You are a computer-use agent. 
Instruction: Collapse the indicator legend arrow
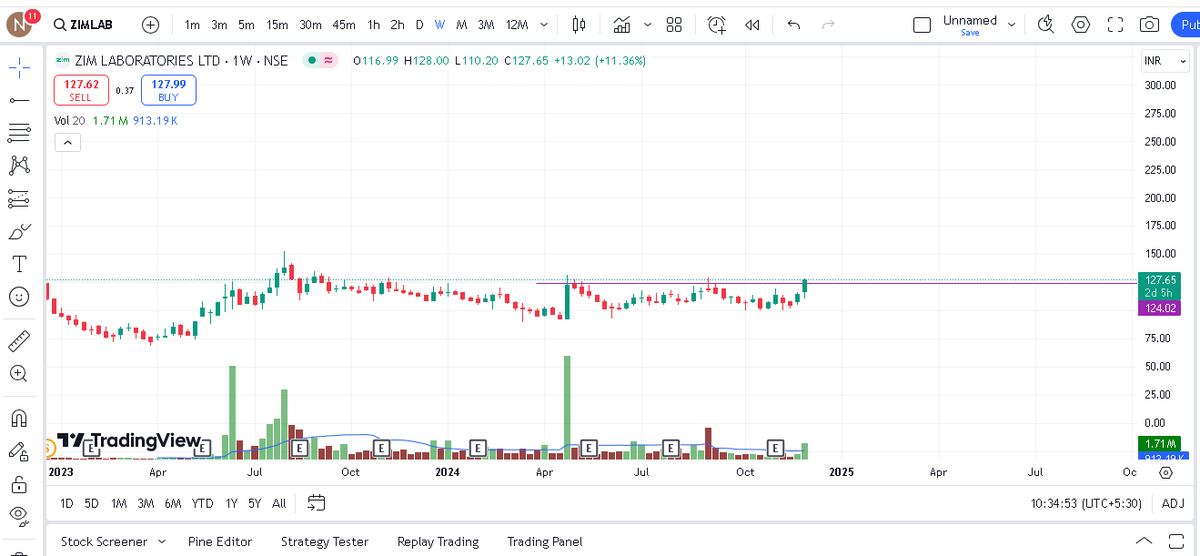(x=67, y=143)
